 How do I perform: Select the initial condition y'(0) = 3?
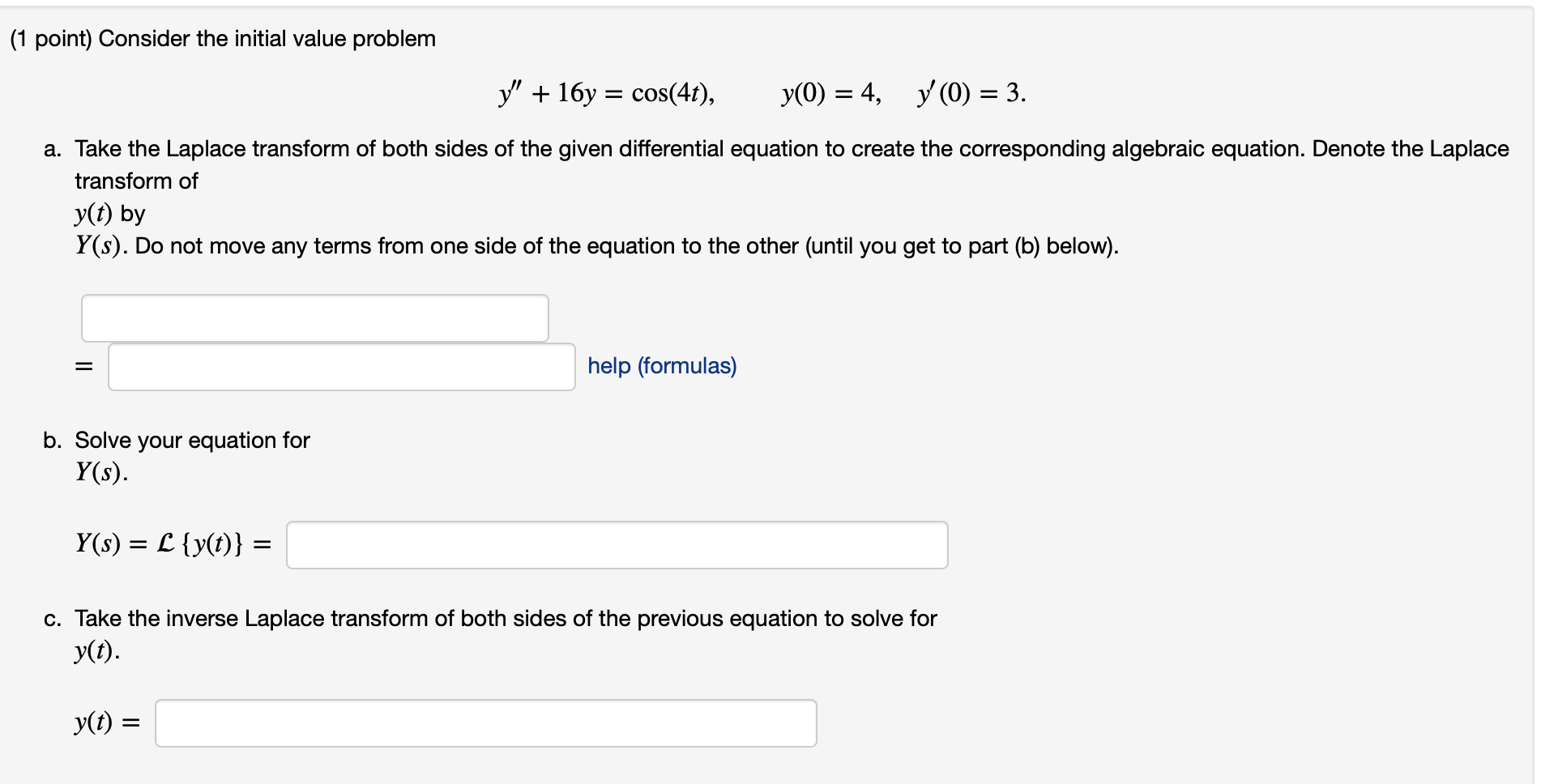point(970,92)
